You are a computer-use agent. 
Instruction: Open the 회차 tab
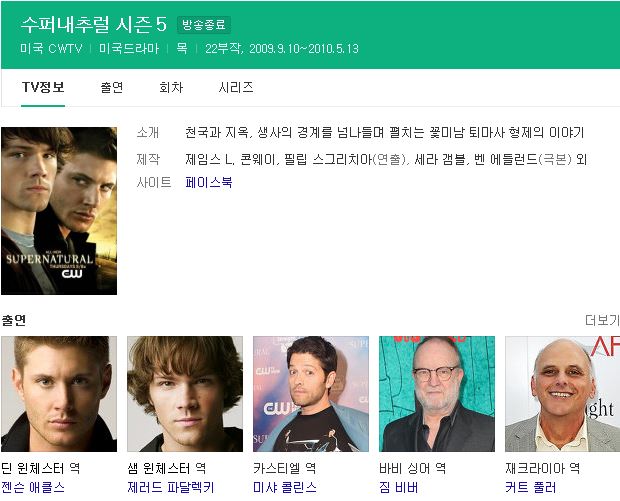tap(171, 87)
